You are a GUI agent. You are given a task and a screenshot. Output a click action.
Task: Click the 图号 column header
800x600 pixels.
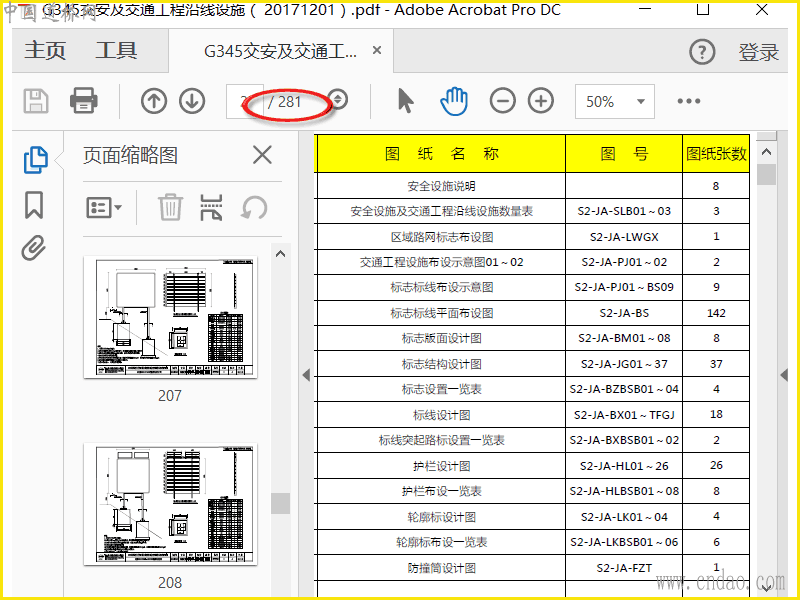coord(624,154)
